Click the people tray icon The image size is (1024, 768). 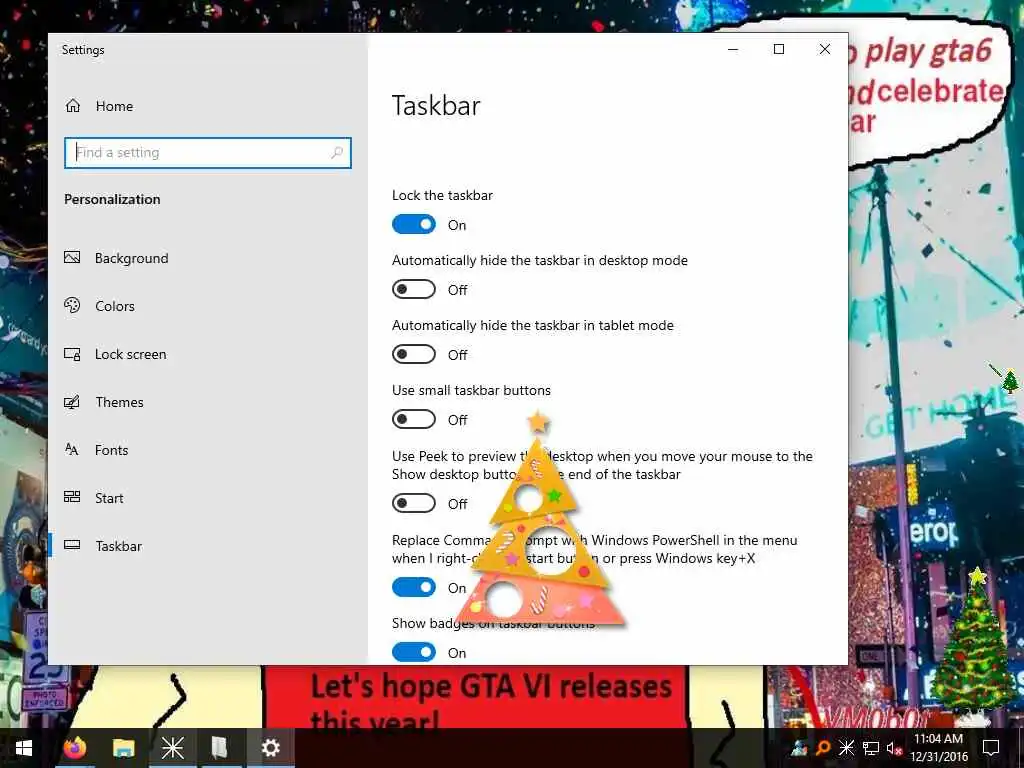click(x=799, y=748)
